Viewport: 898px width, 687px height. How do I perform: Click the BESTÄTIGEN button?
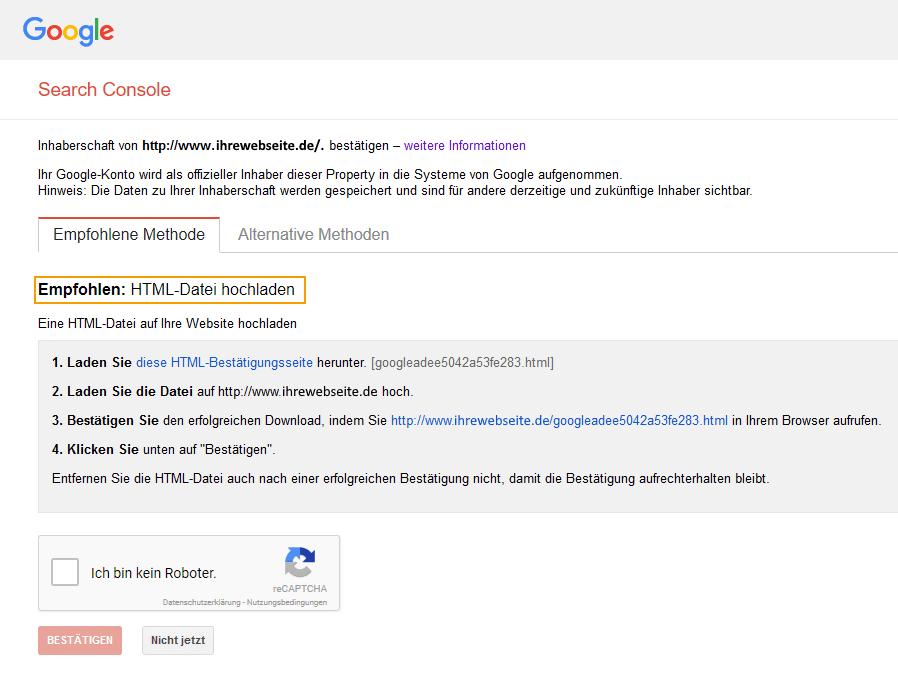pyautogui.click(x=80, y=640)
